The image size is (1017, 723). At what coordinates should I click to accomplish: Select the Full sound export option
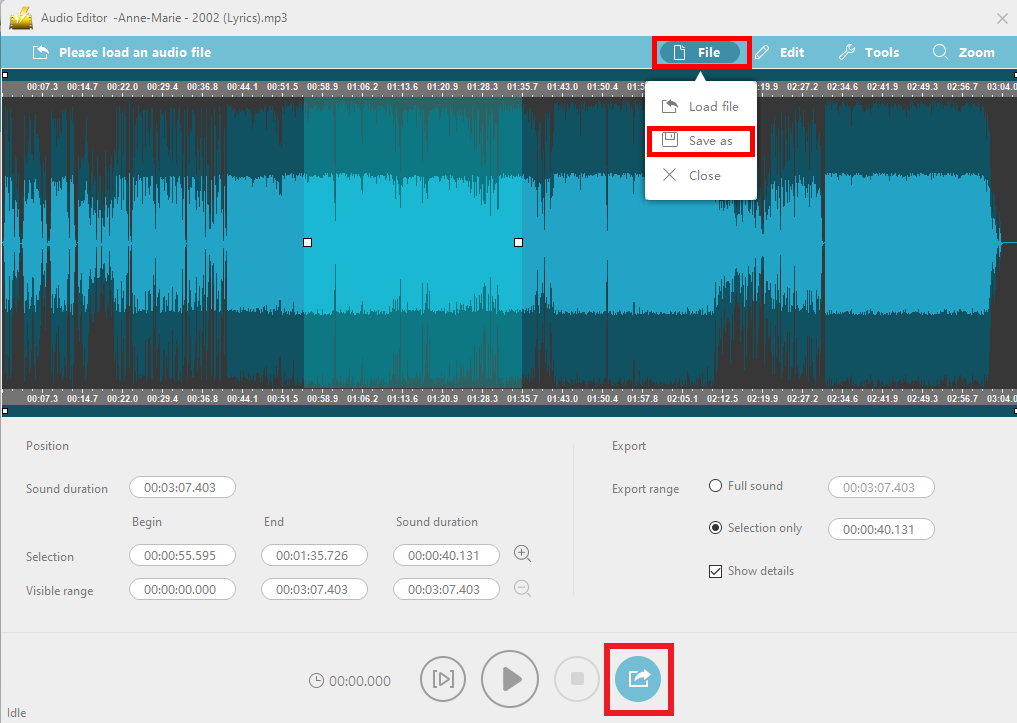[x=715, y=486]
